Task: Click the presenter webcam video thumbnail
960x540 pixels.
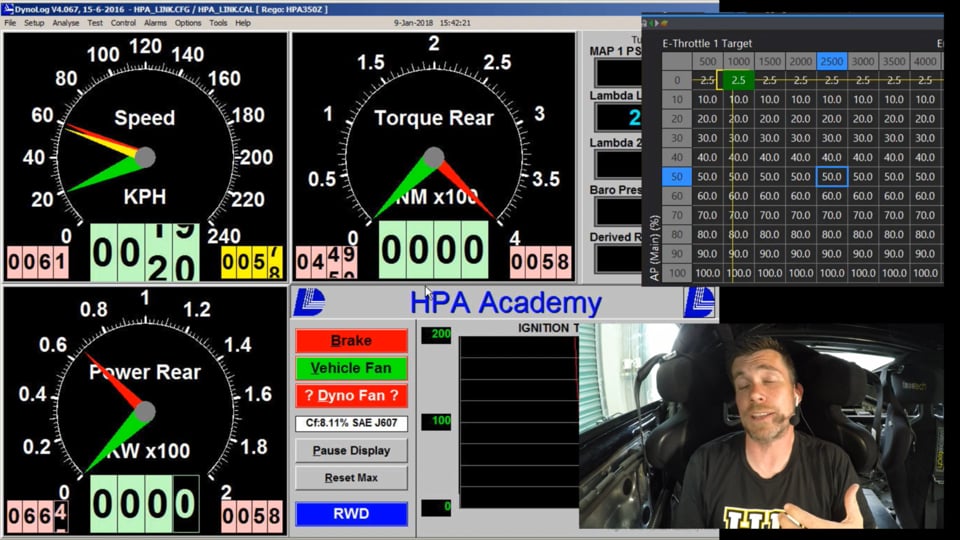Action: pyautogui.click(x=761, y=426)
